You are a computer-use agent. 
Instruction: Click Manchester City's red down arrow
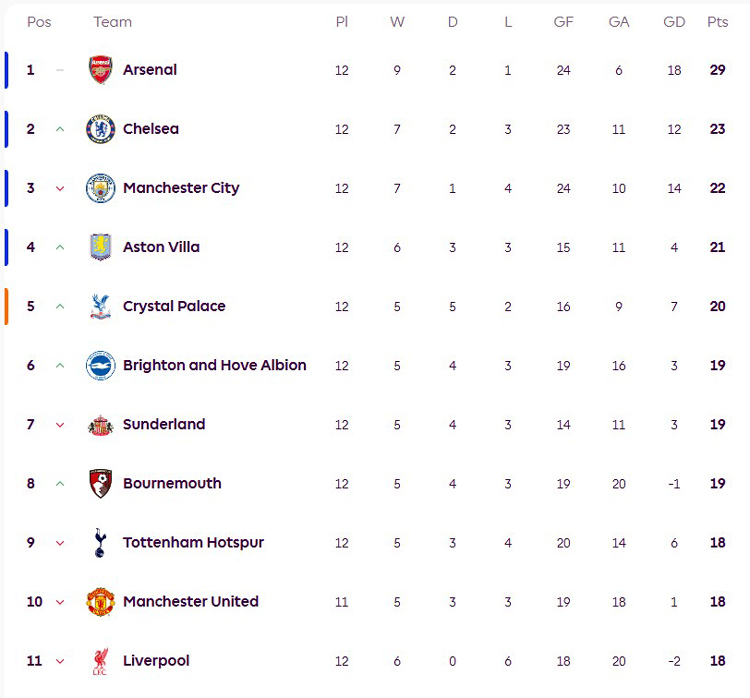[x=60, y=189]
